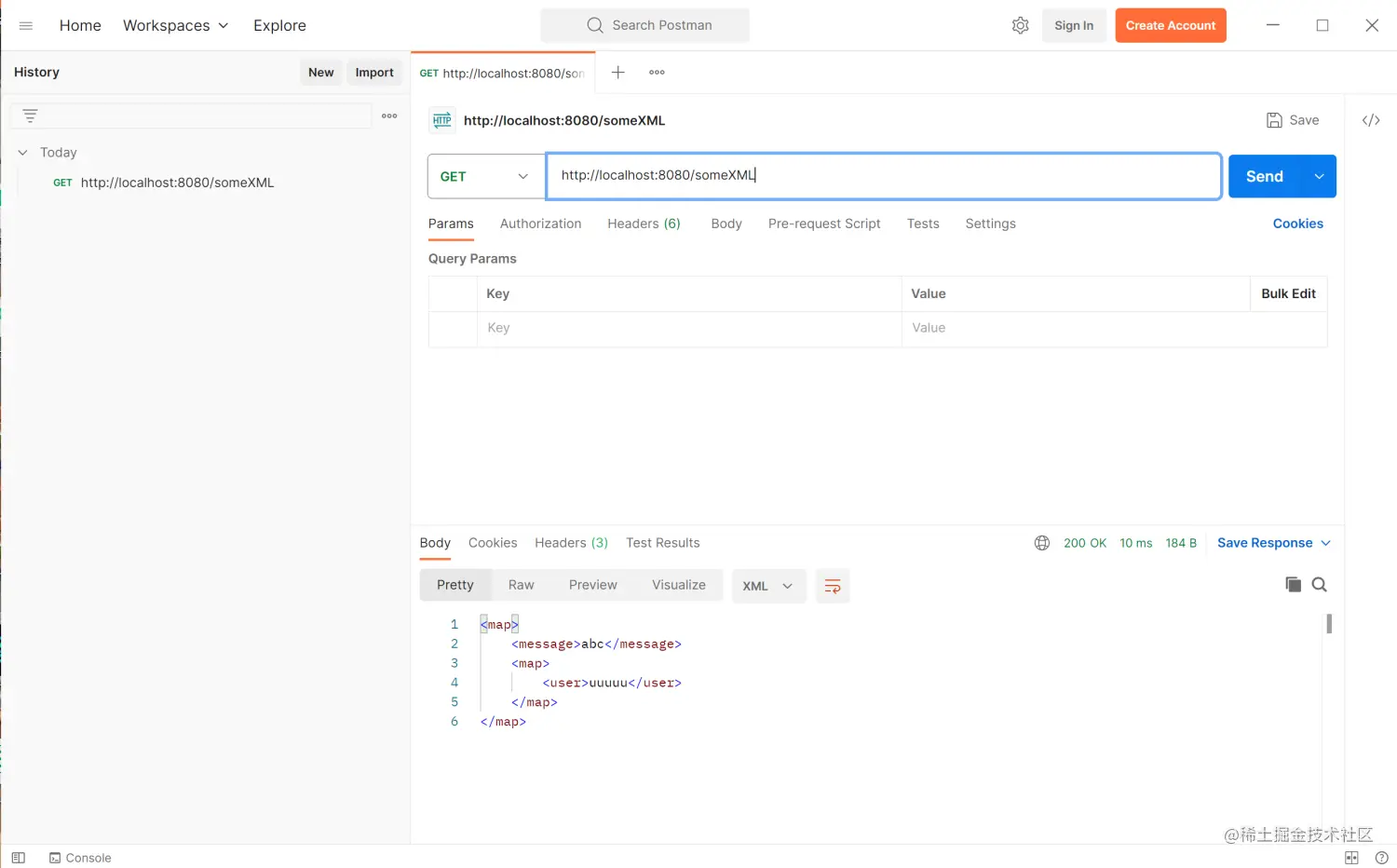1397x868 pixels.
Task: Click the Save request button
Action: (x=1293, y=120)
